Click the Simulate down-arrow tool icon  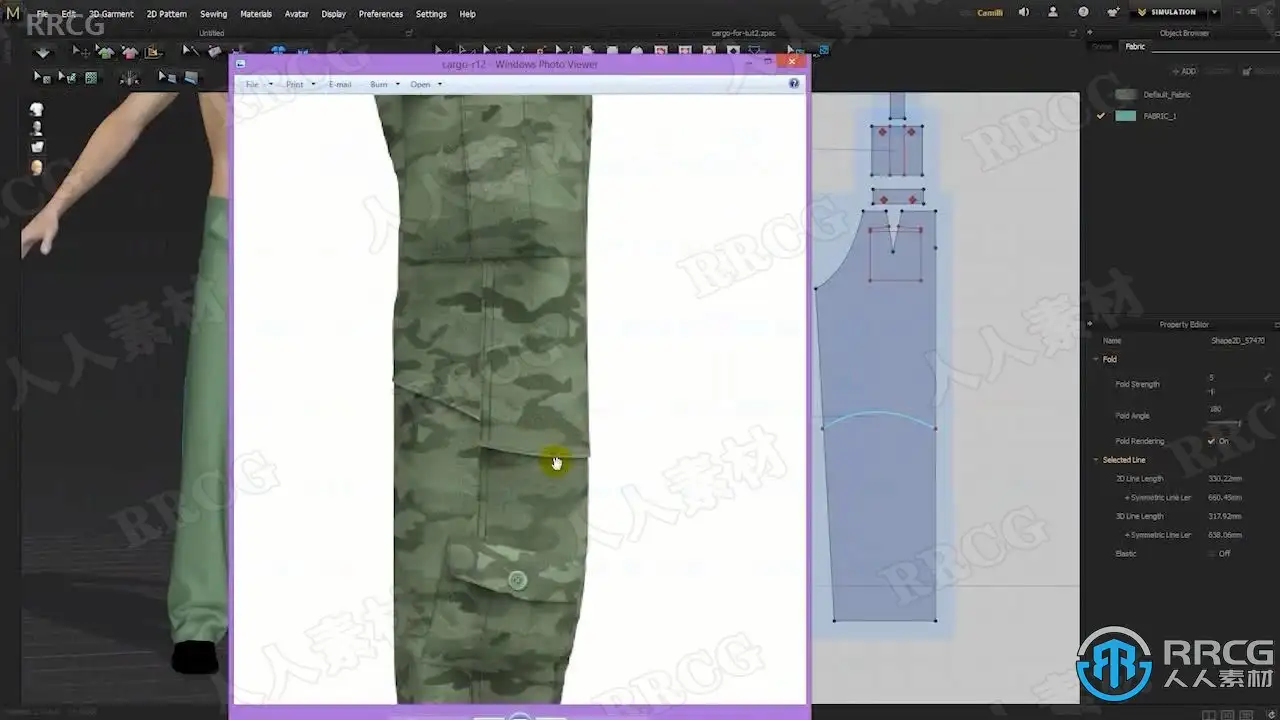tap(42, 52)
